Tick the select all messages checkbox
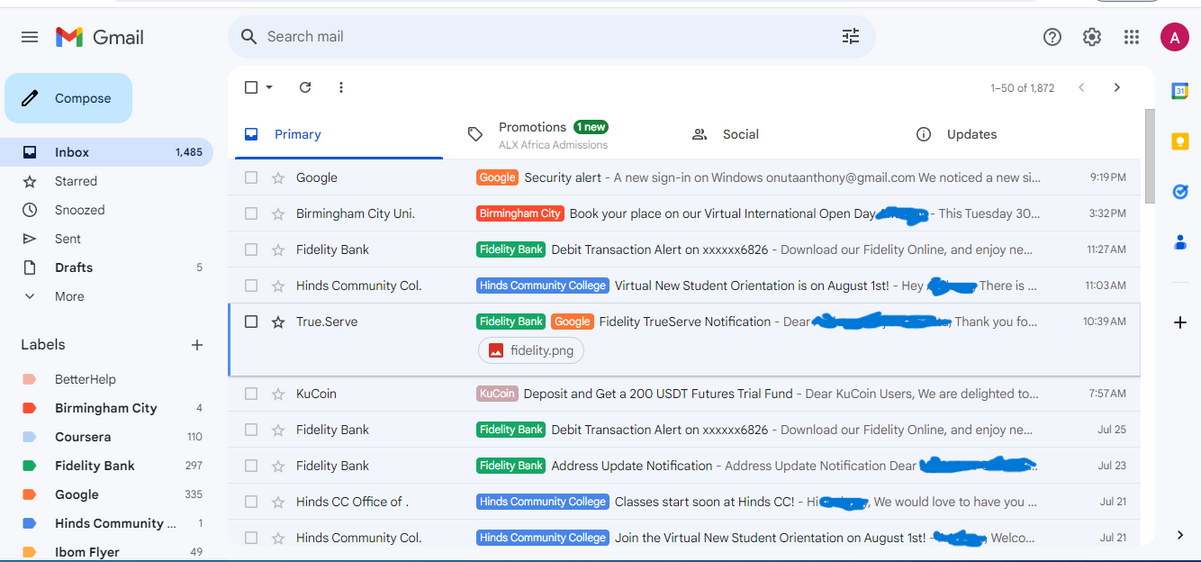This screenshot has width=1201, height=562. click(x=252, y=88)
